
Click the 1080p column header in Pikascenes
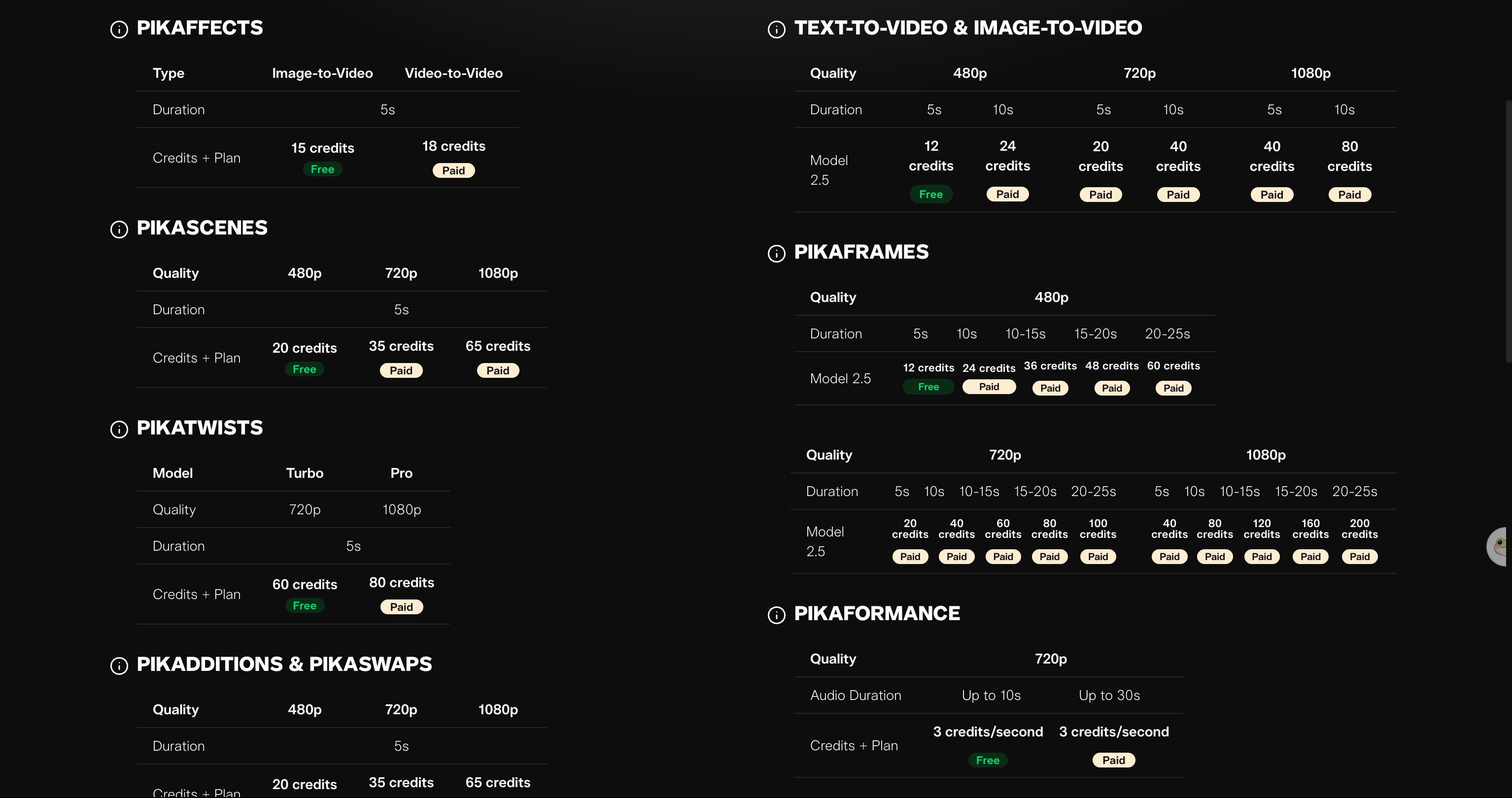(498, 273)
